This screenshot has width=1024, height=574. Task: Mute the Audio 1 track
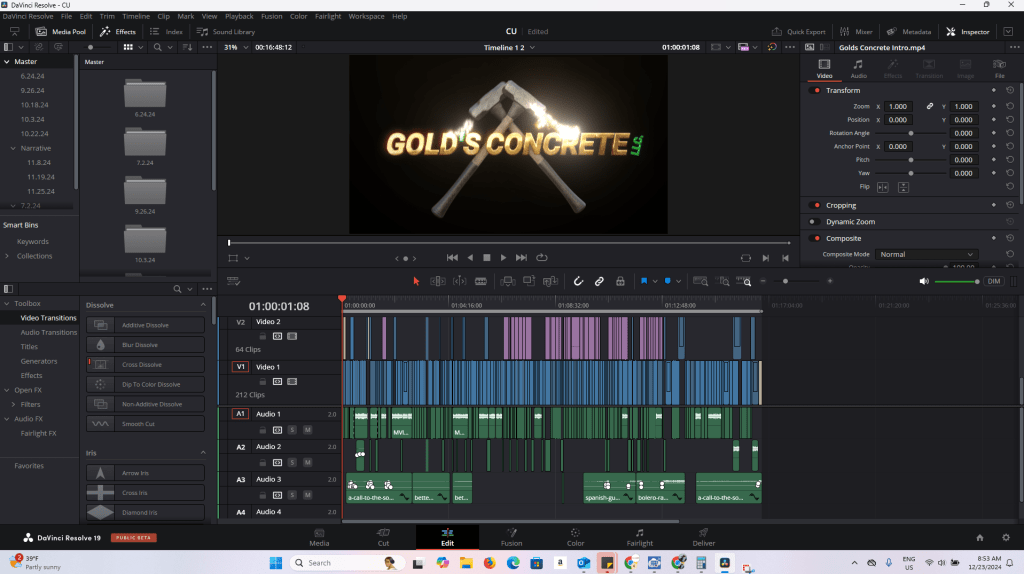(308, 430)
